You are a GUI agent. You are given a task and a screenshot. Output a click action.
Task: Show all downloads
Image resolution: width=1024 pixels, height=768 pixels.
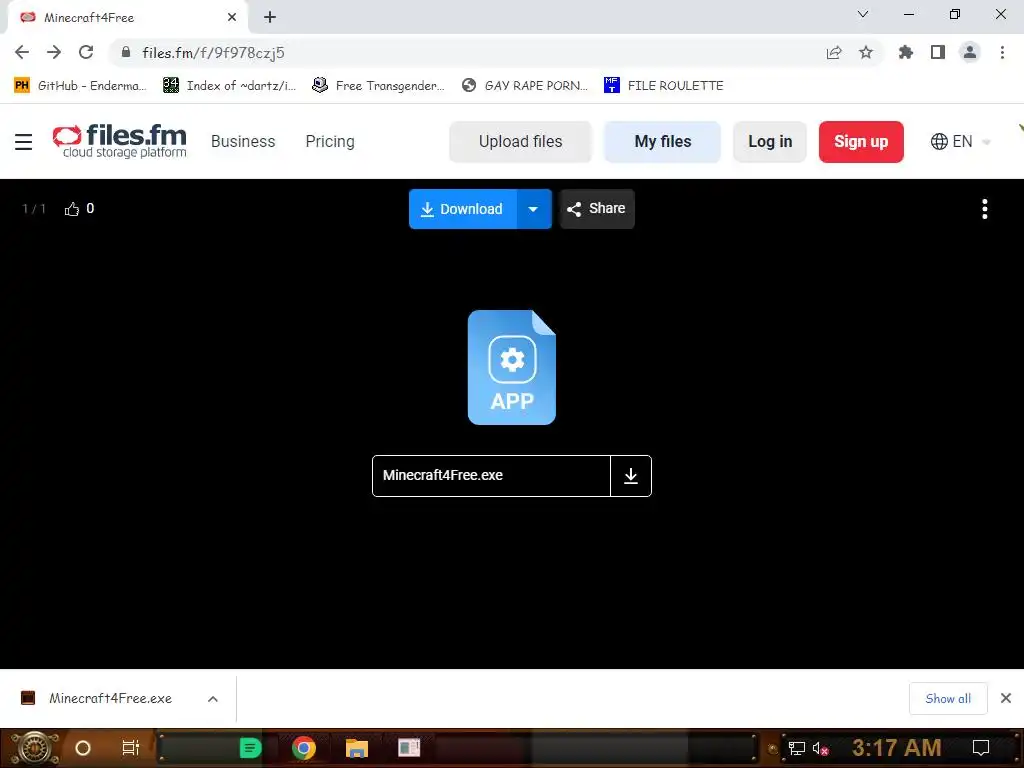(x=948, y=699)
